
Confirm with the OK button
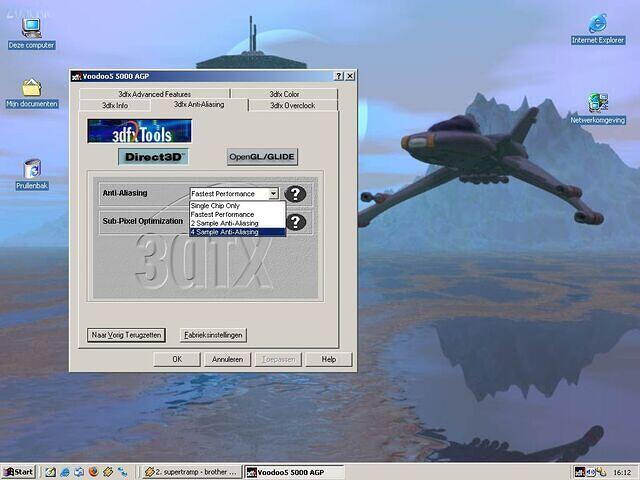point(177,359)
